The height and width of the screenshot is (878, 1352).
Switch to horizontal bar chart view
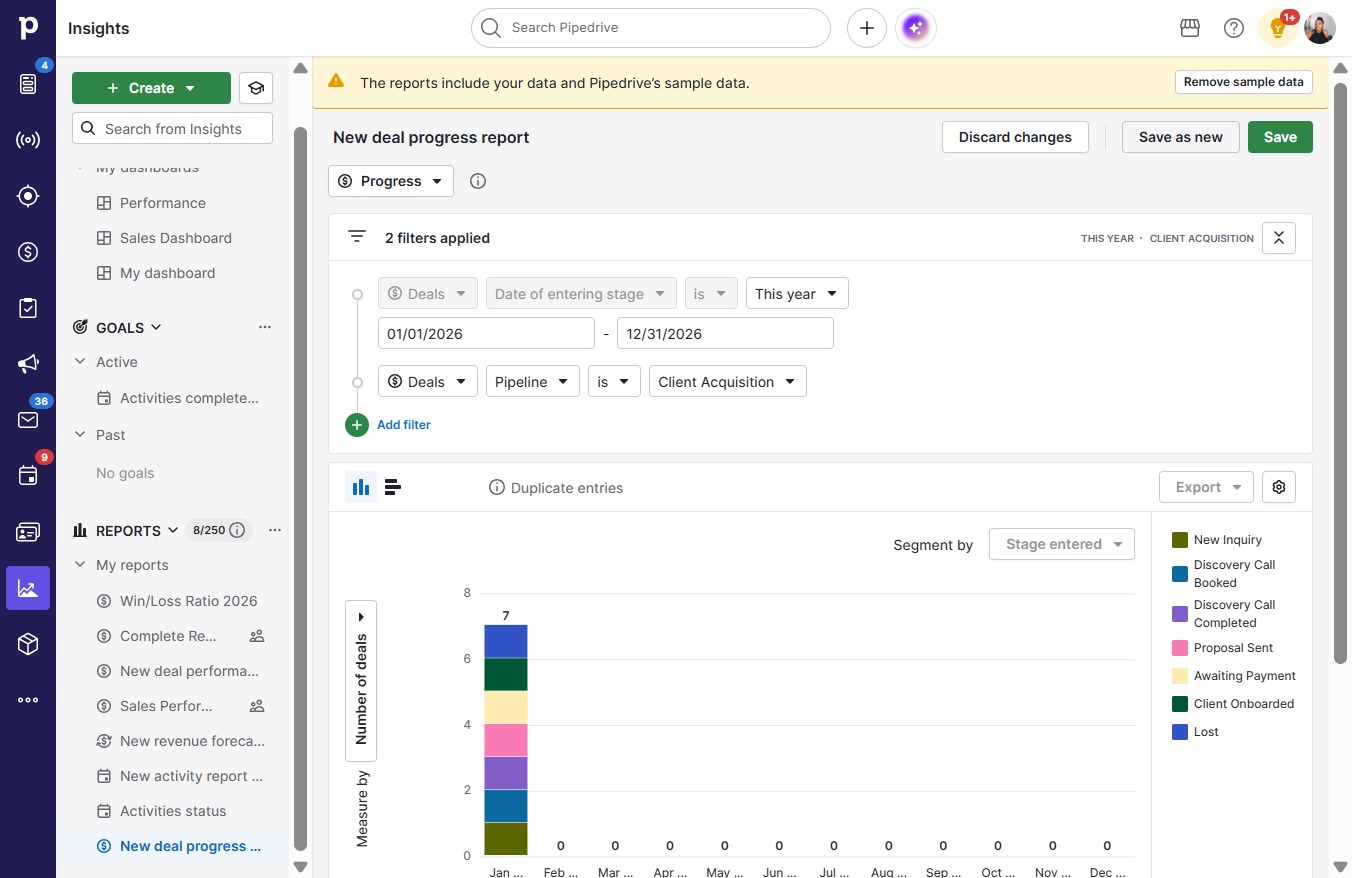393,487
